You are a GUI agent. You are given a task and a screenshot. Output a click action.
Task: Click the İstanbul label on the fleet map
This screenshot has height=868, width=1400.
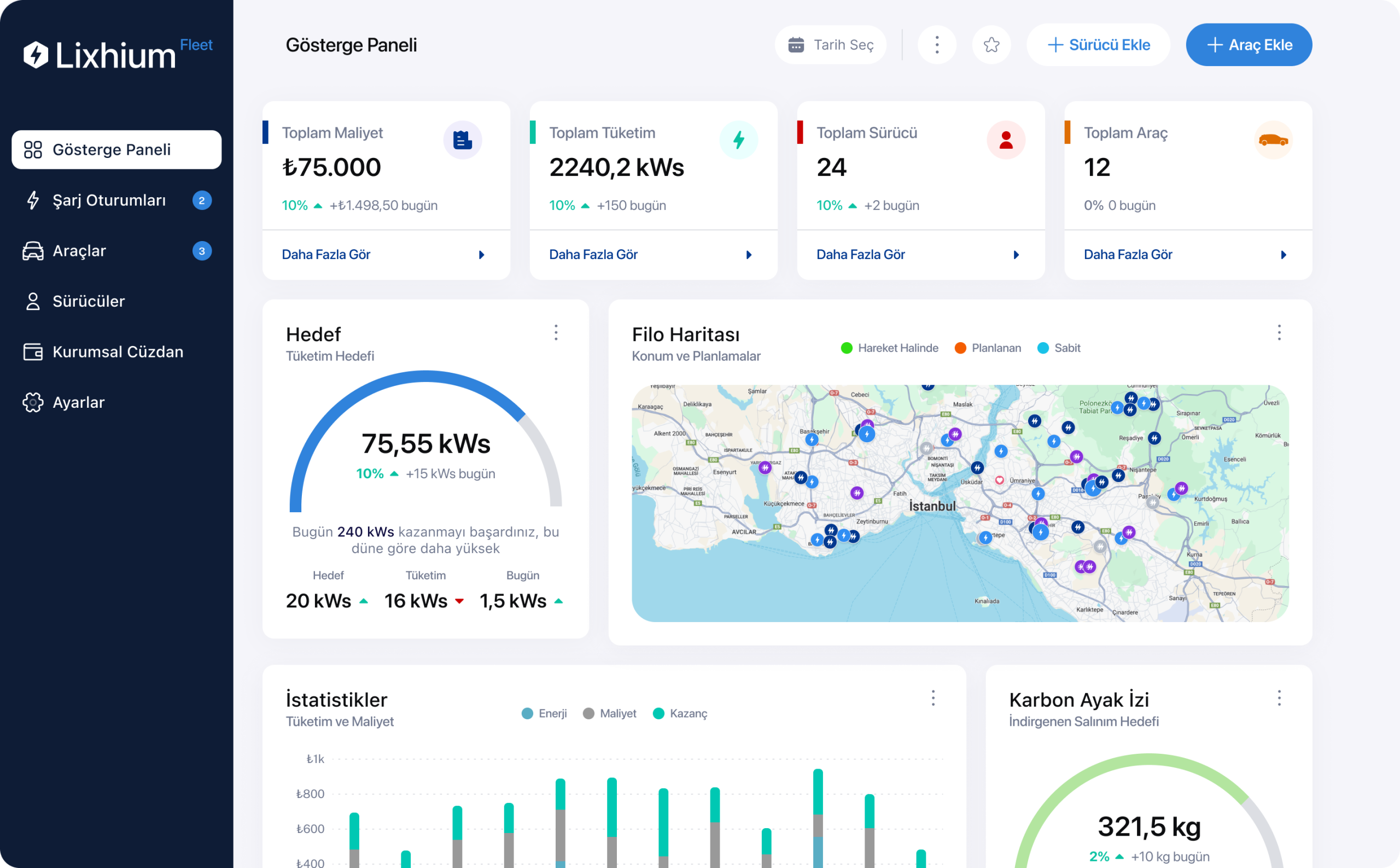coord(932,506)
